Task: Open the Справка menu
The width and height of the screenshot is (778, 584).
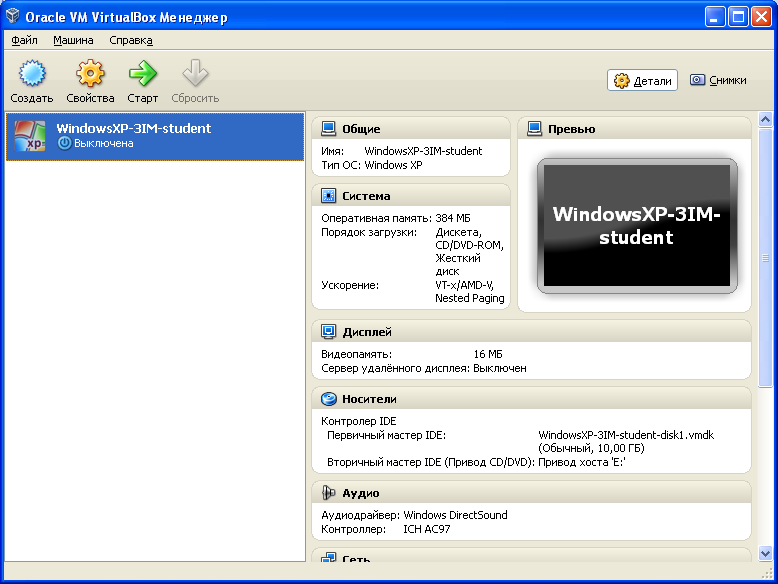Action: 131,40
